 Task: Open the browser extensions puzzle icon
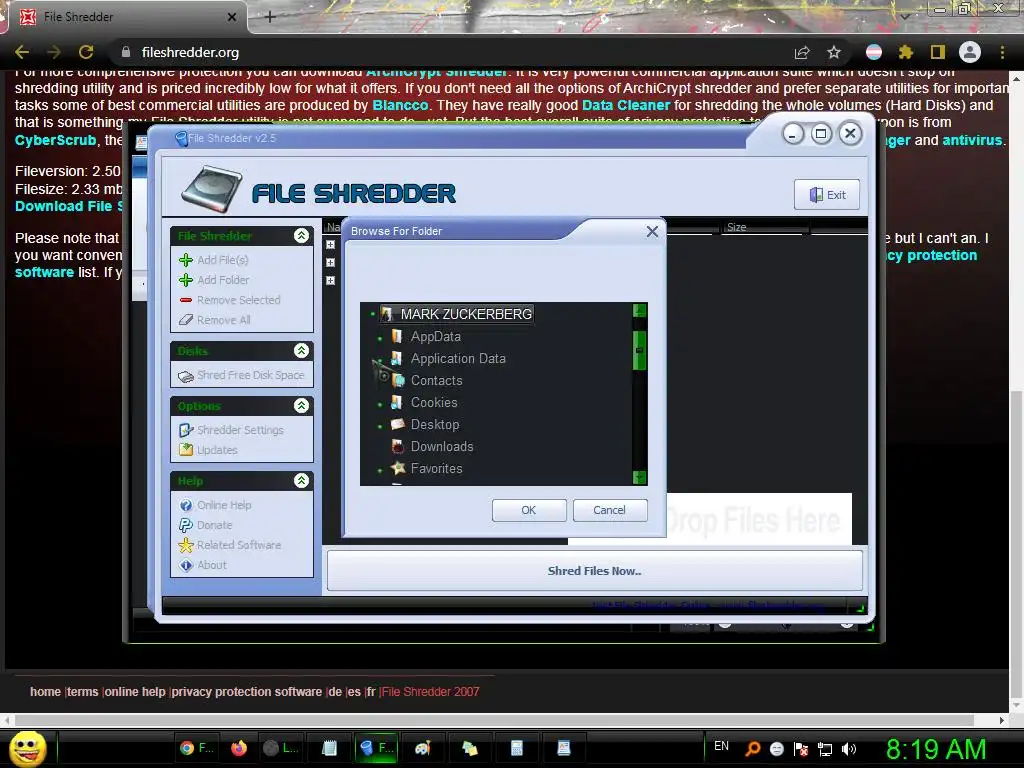(x=905, y=52)
